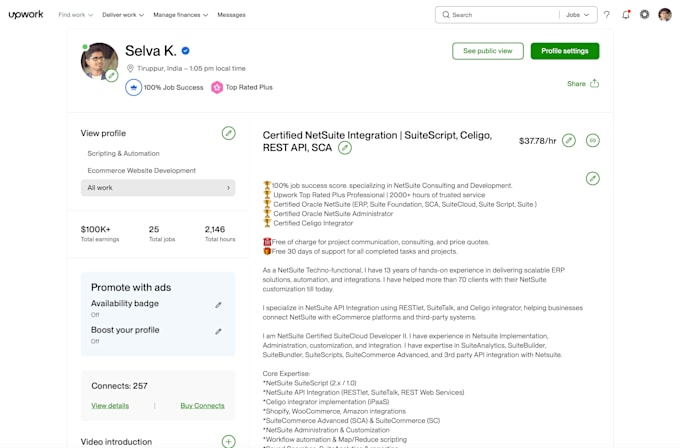Edit the Availability badge setting

[219, 305]
